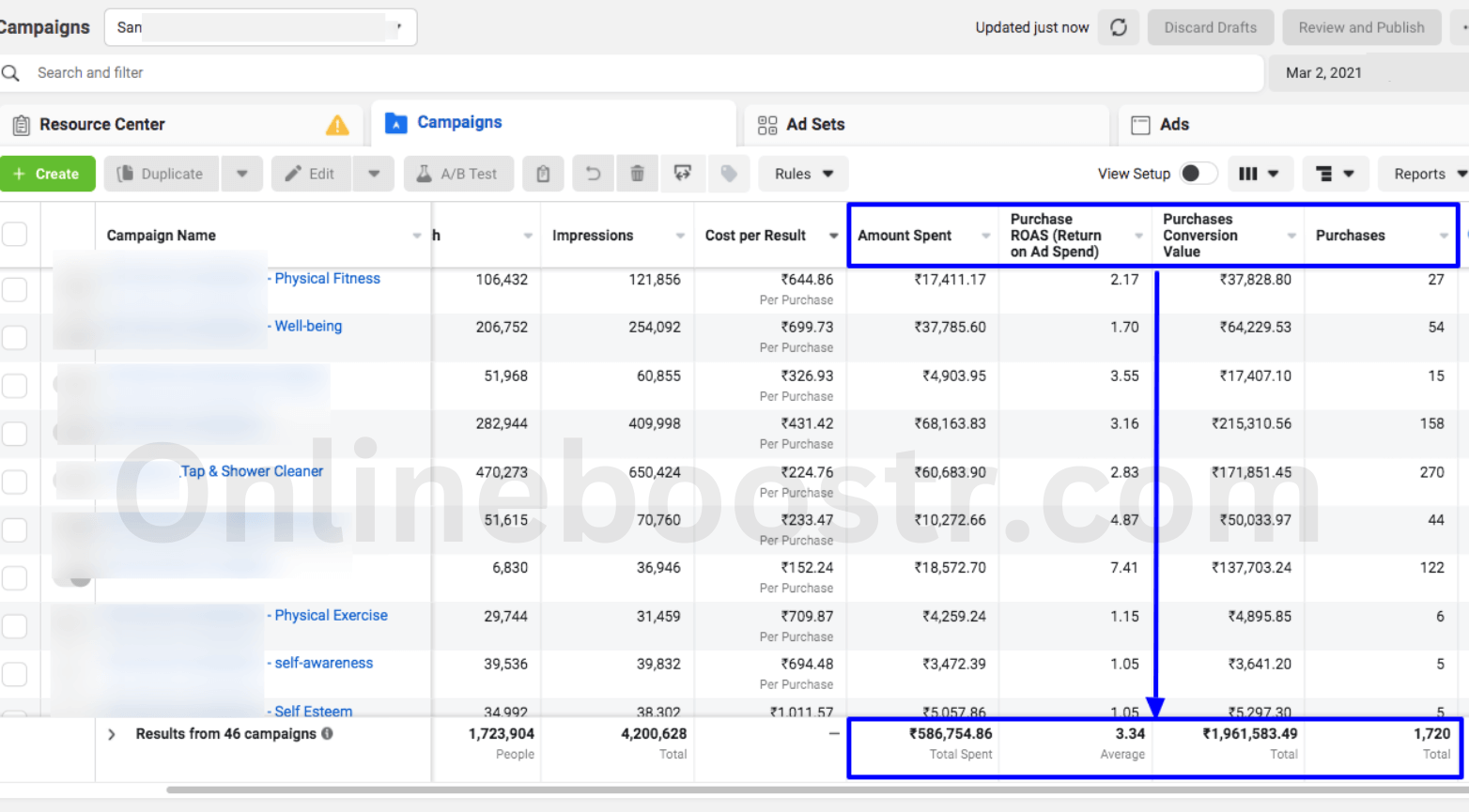The height and width of the screenshot is (812, 1469).
Task: Check the select-all checkbox in table header
Action: (15, 235)
